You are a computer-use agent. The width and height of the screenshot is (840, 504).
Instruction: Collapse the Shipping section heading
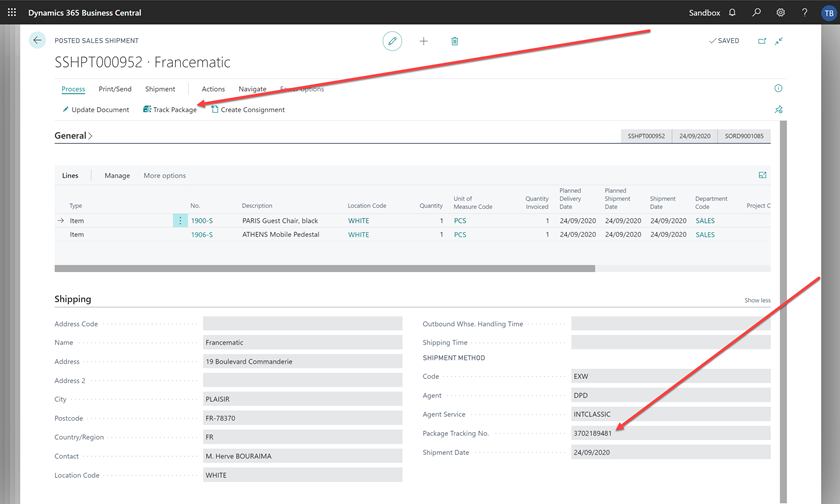(x=73, y=299)
